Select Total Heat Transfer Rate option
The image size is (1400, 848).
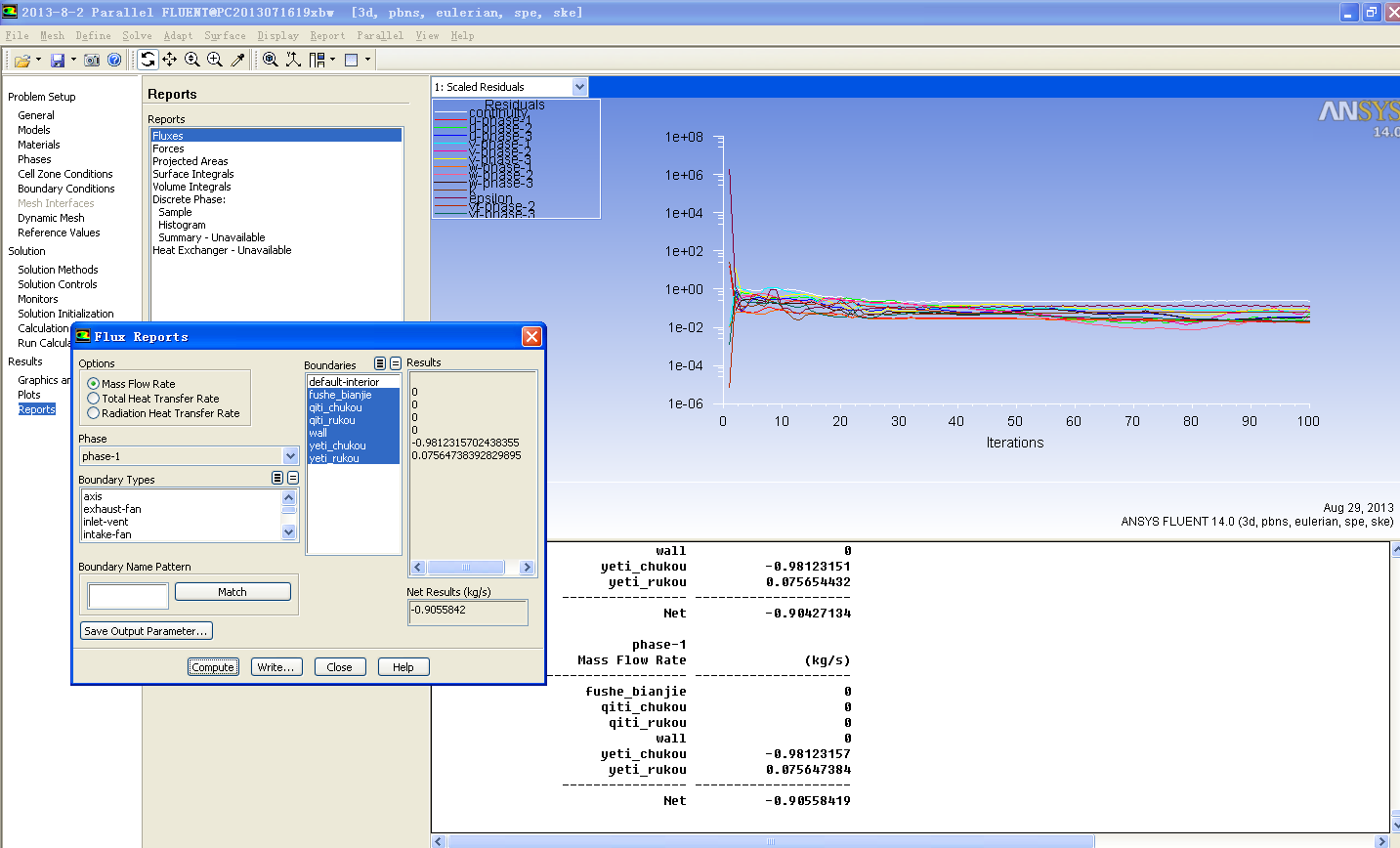tap(94, 399)
